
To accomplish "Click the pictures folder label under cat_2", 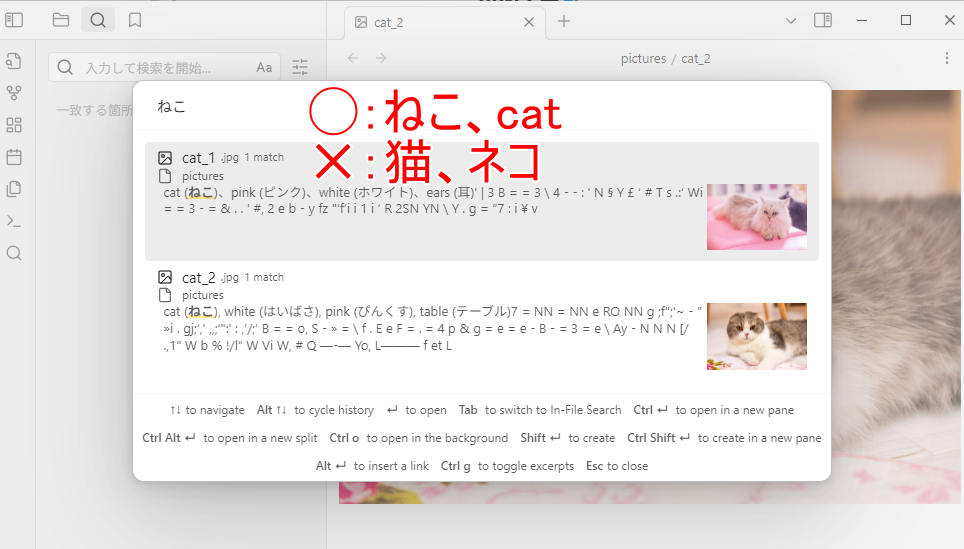I will click(203, 295).
